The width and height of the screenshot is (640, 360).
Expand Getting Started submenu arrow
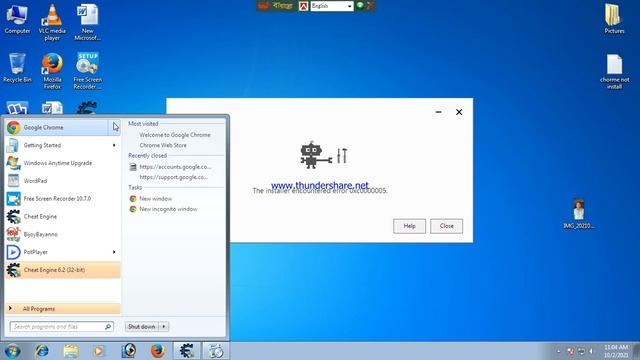point(114,145)
